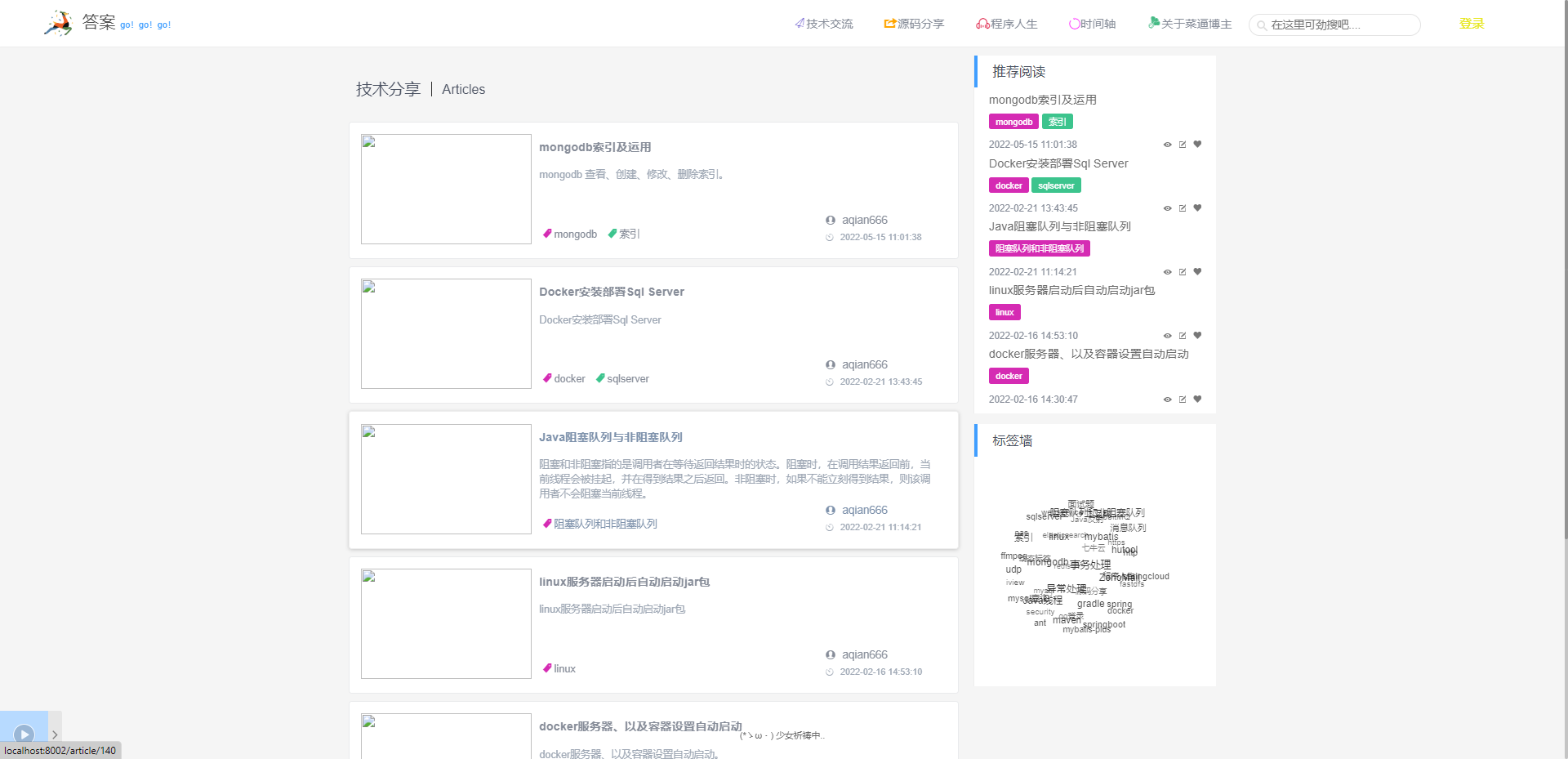Click the heart icon beside 2022-02-16 14:53:10
The width and height of the screenshot is (1568, 759).
tap(1197, 336)
